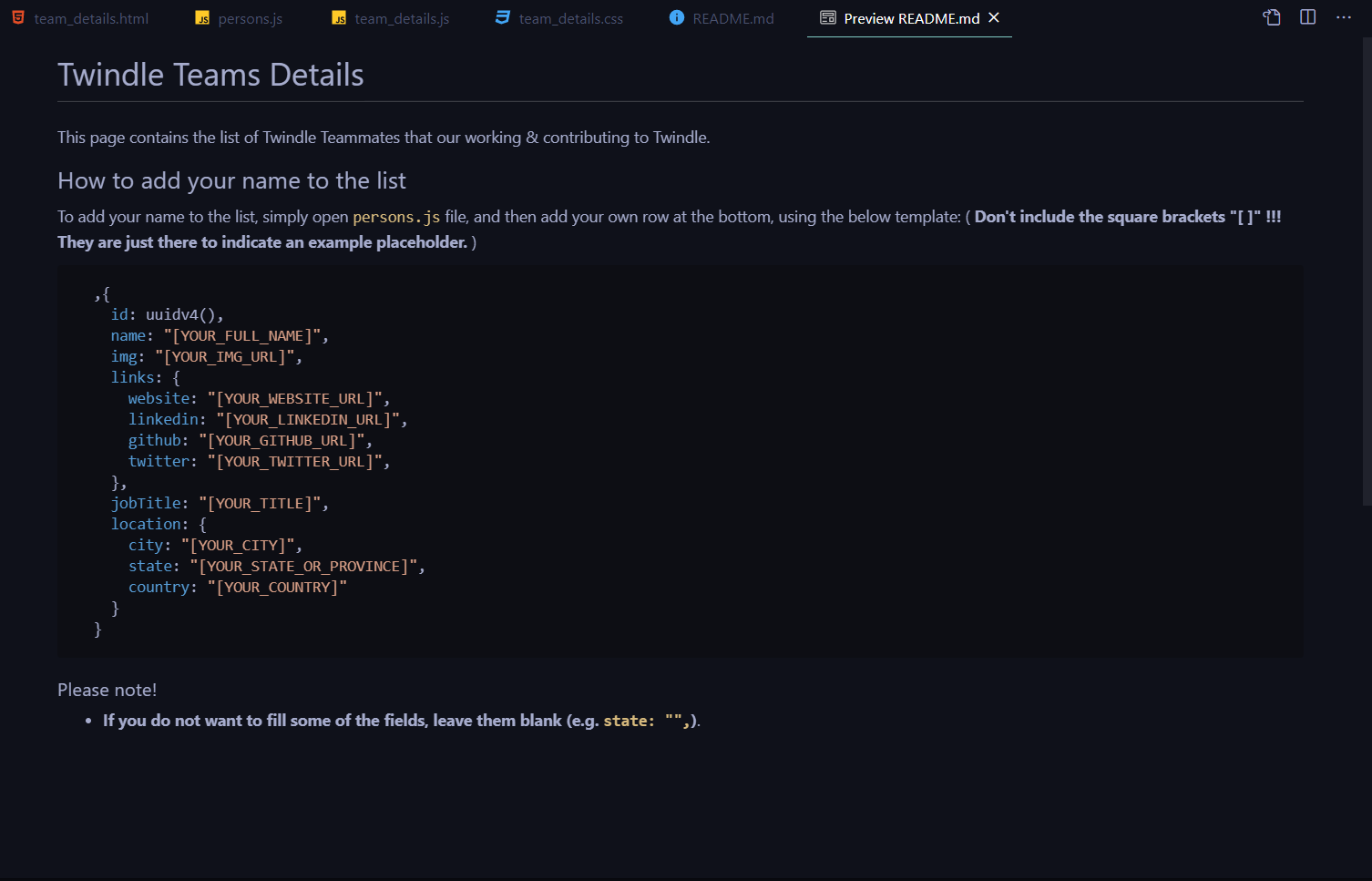Select the team_details.js tab
1372x881 pixels.
click(x=390, y=18)
